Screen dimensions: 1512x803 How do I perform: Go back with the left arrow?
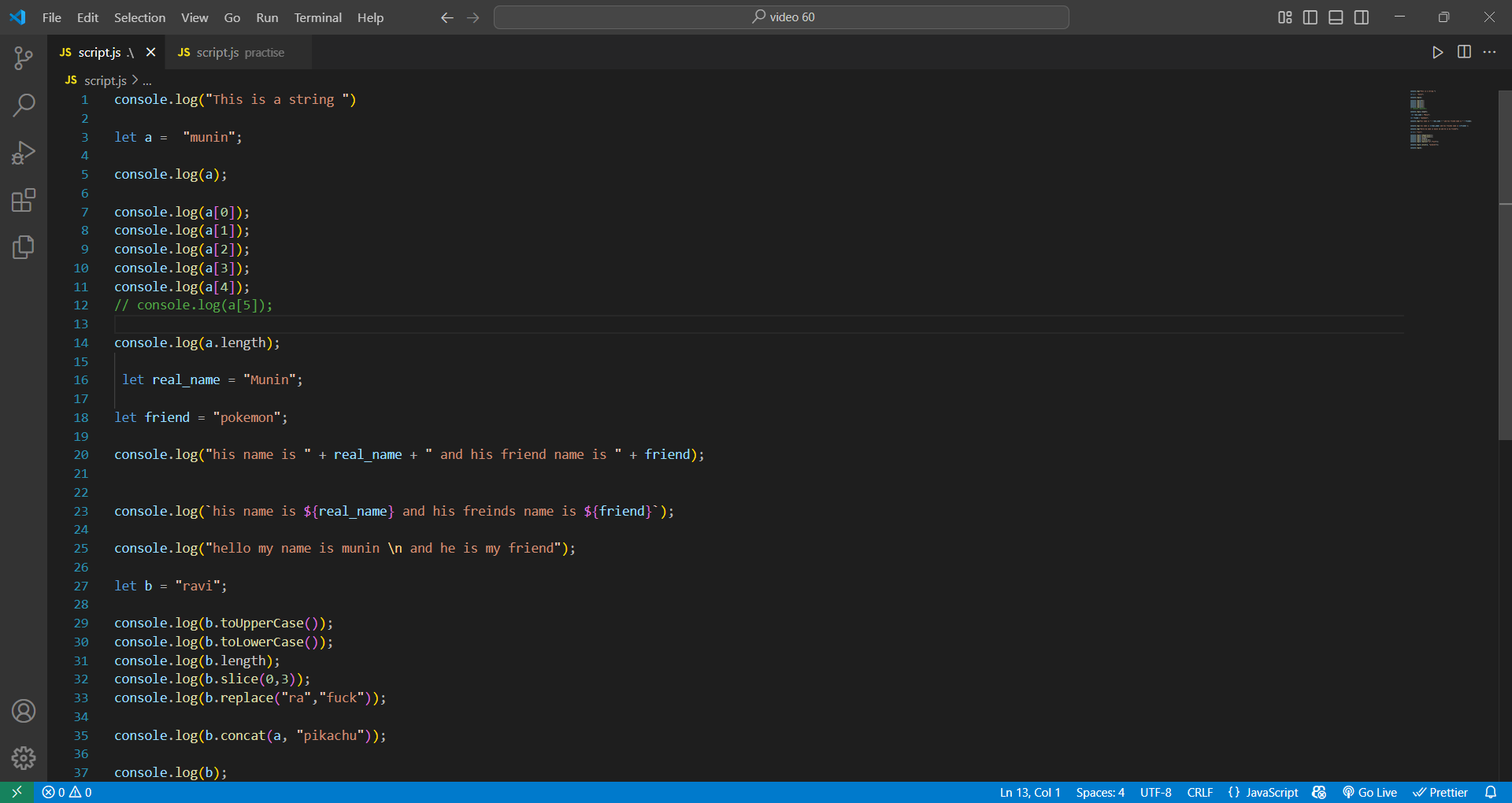click(x=447, y=17)
